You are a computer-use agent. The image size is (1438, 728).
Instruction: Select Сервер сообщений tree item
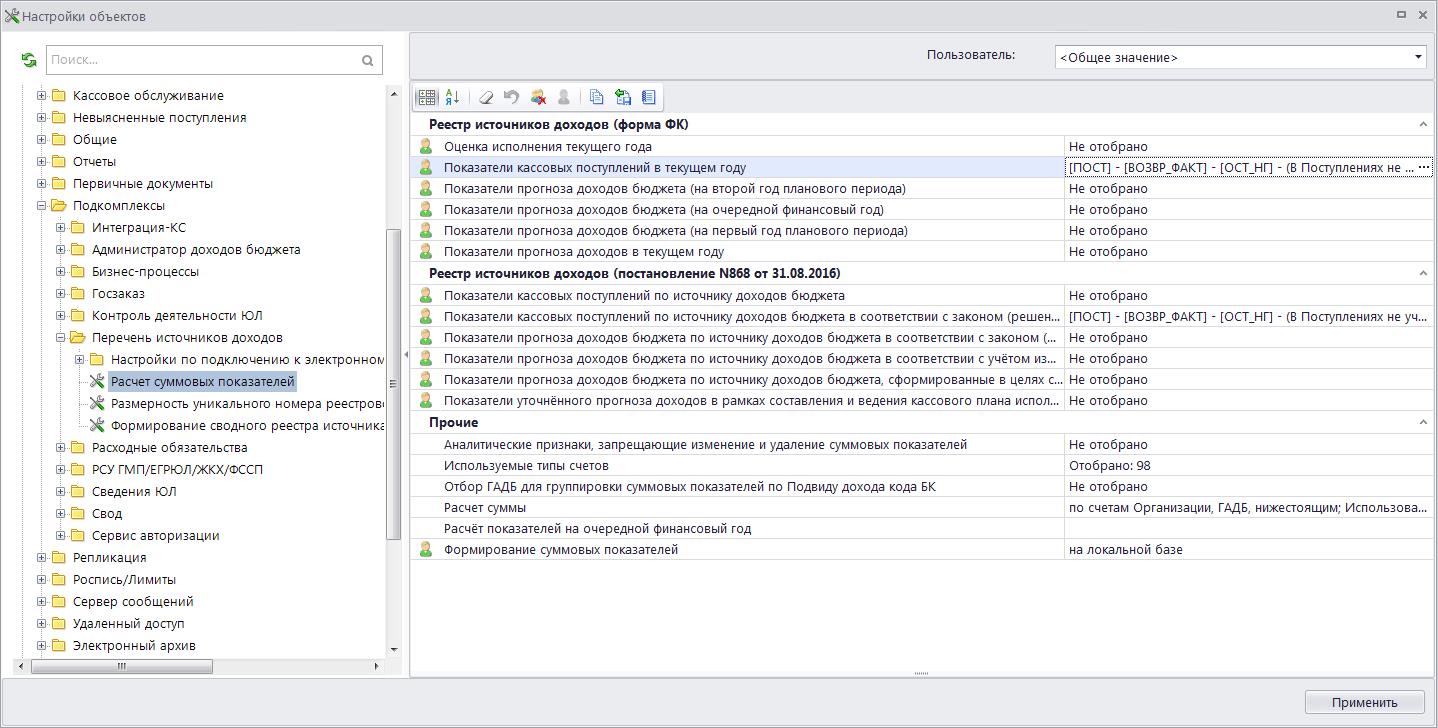pos(133,602)
